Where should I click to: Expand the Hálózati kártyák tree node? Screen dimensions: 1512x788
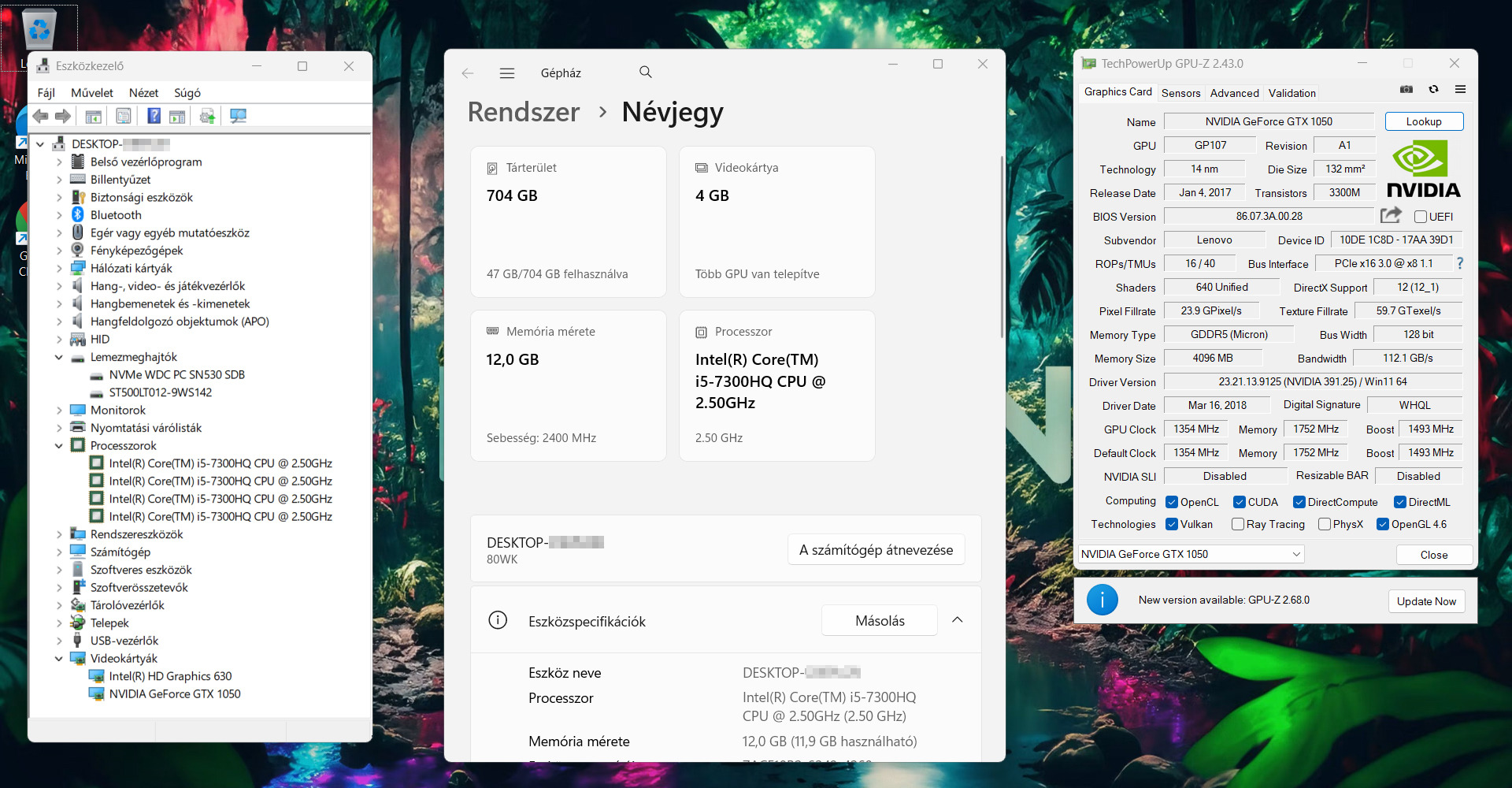click(59, 268)
